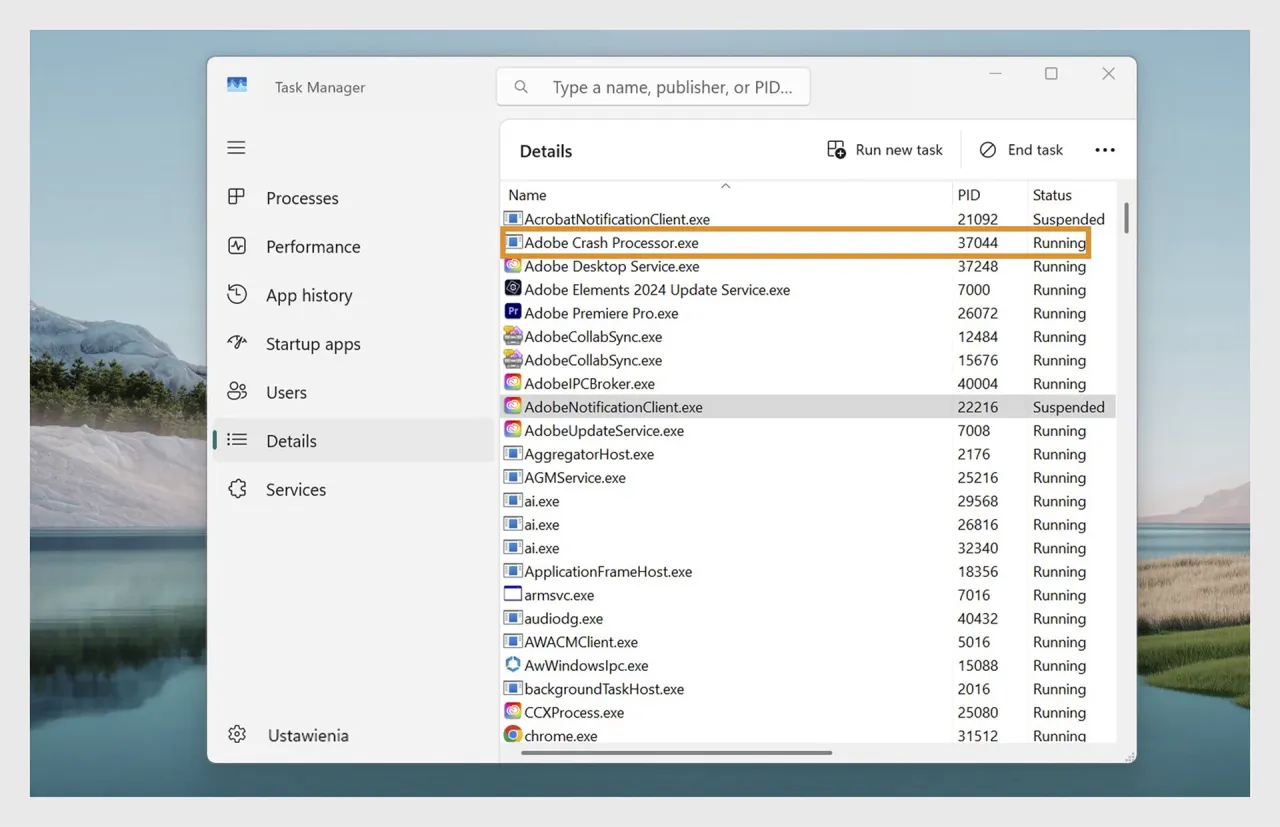Switch to the Performance view
The width and height of the screenshot is (1280, 827).
311,246
